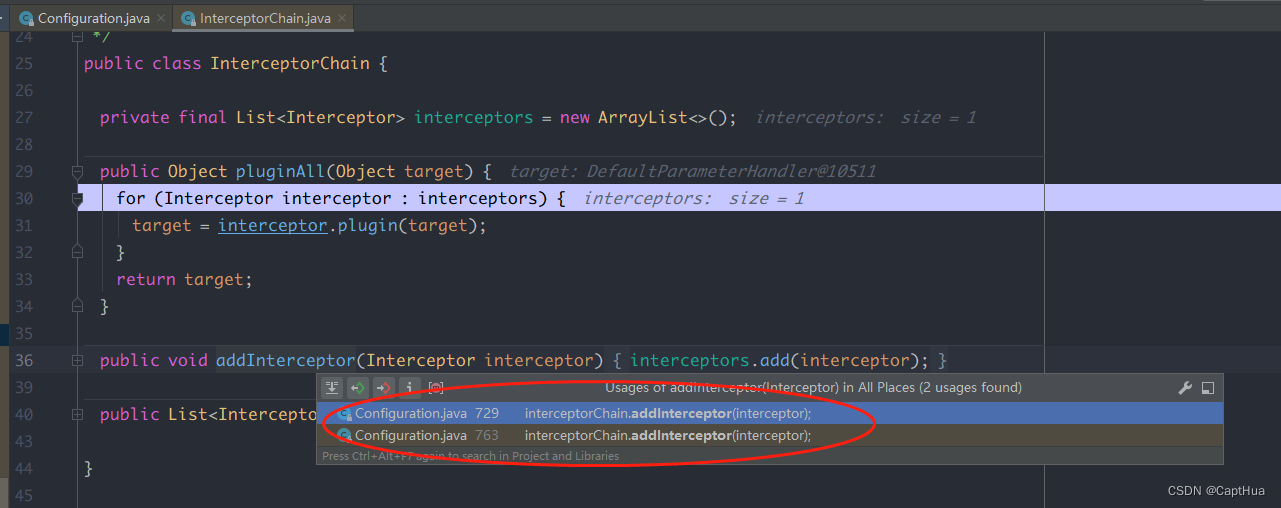
Task: Click the 'Usages of addInterceptor' popup title
Action: tap(813, 388)
